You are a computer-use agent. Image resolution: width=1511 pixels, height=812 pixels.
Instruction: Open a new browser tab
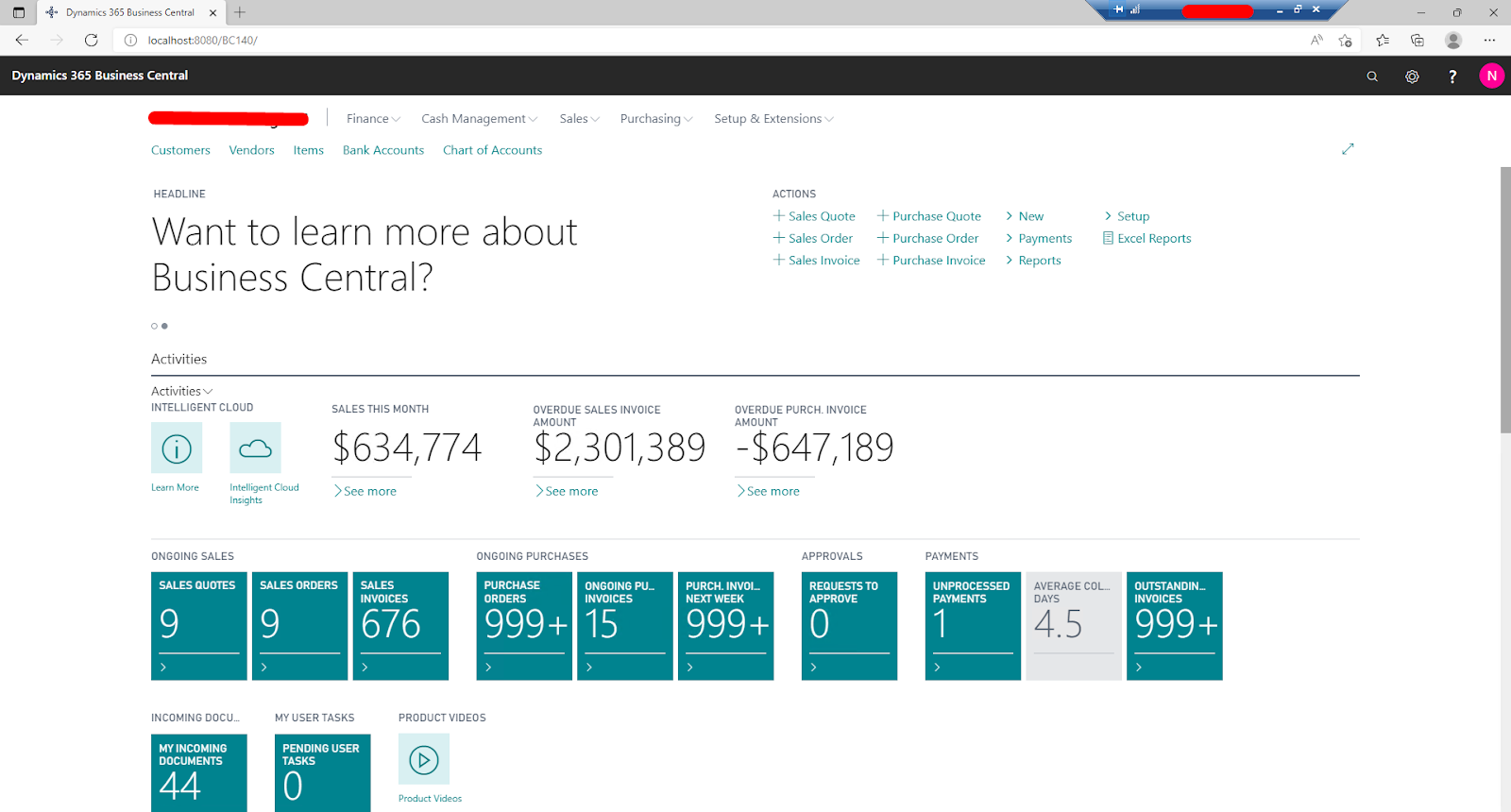240,12
